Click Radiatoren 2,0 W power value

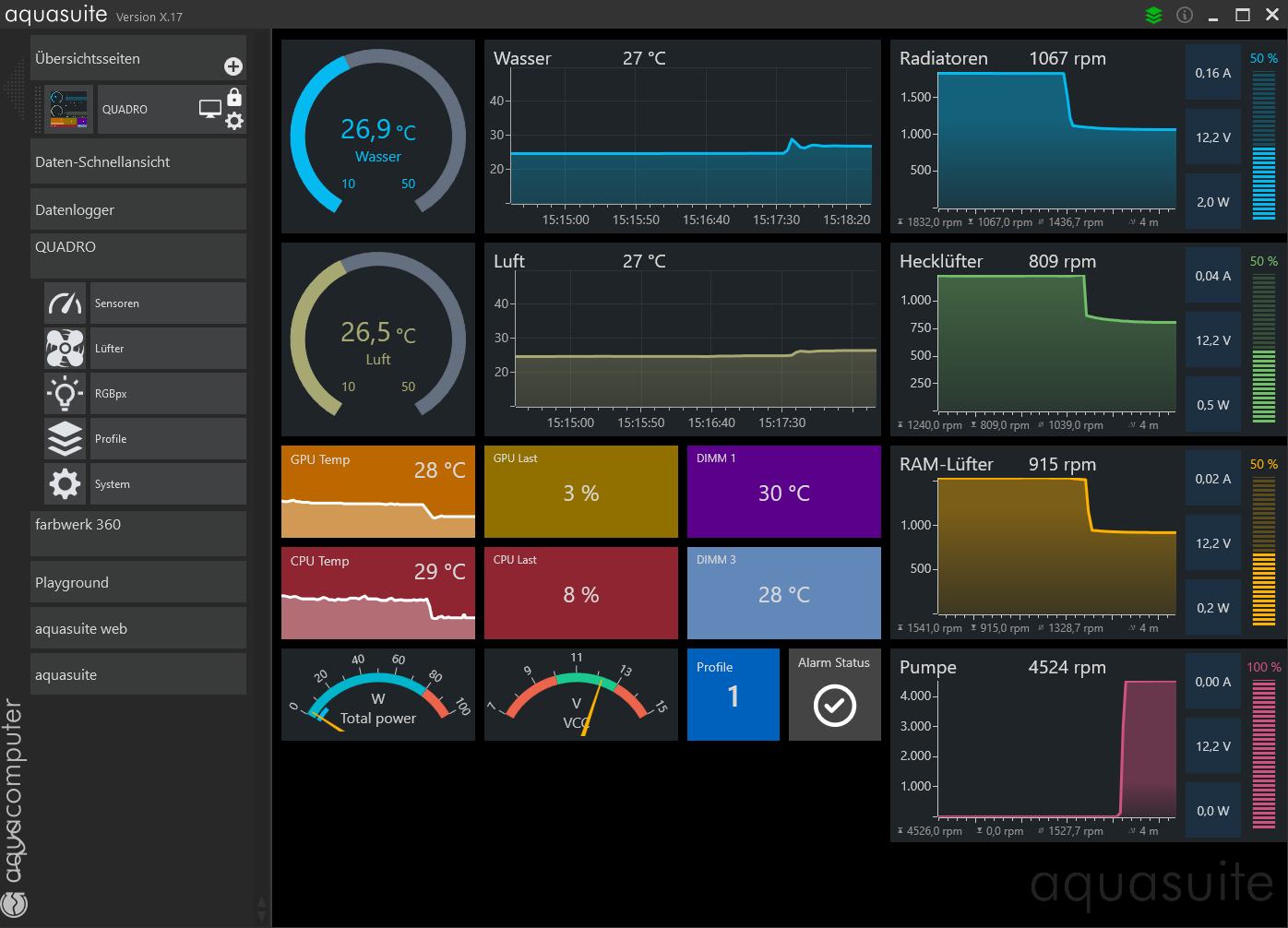click(1213, 201)
